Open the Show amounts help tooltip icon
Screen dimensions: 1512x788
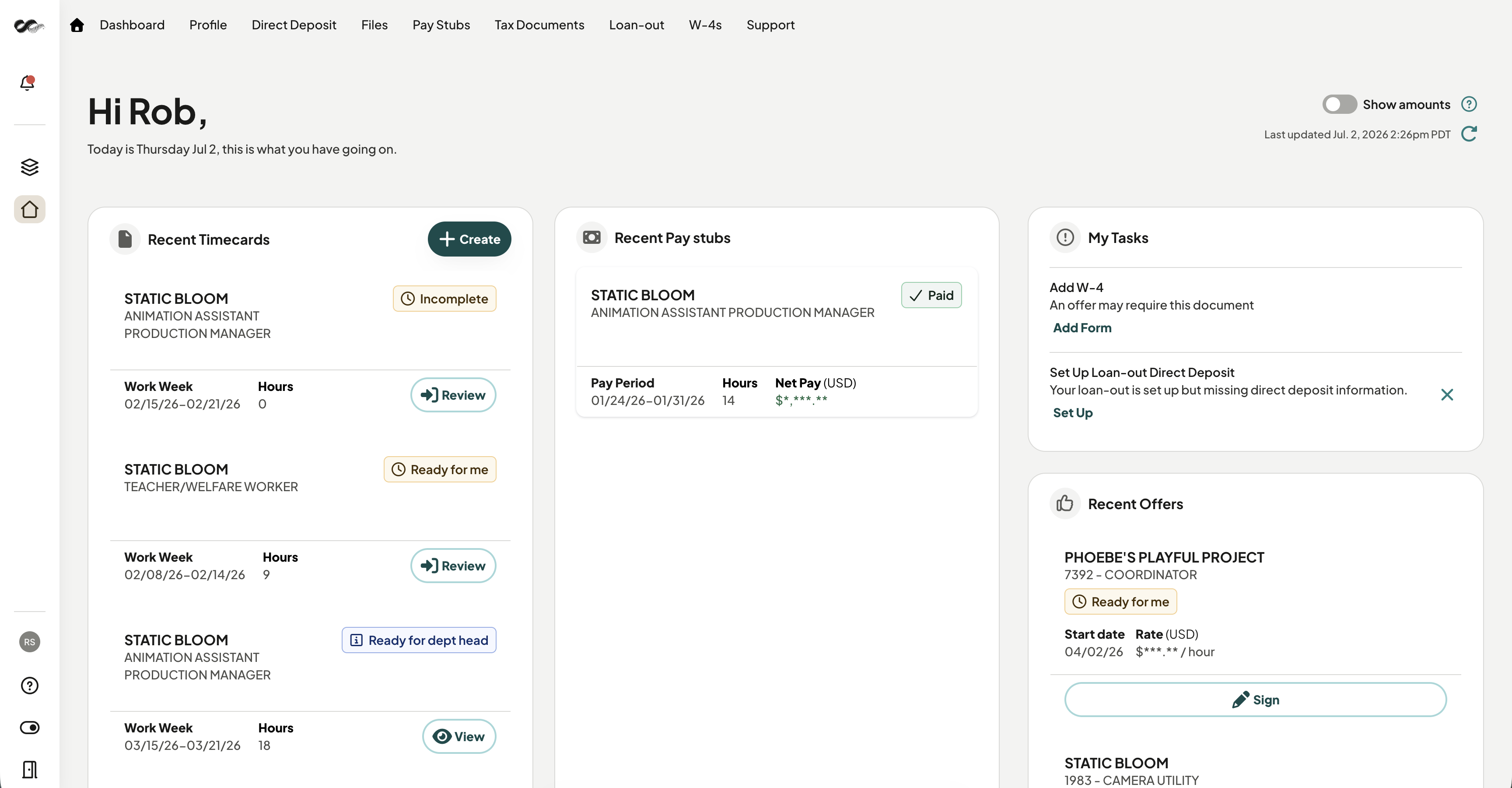tap(1469, 105)
